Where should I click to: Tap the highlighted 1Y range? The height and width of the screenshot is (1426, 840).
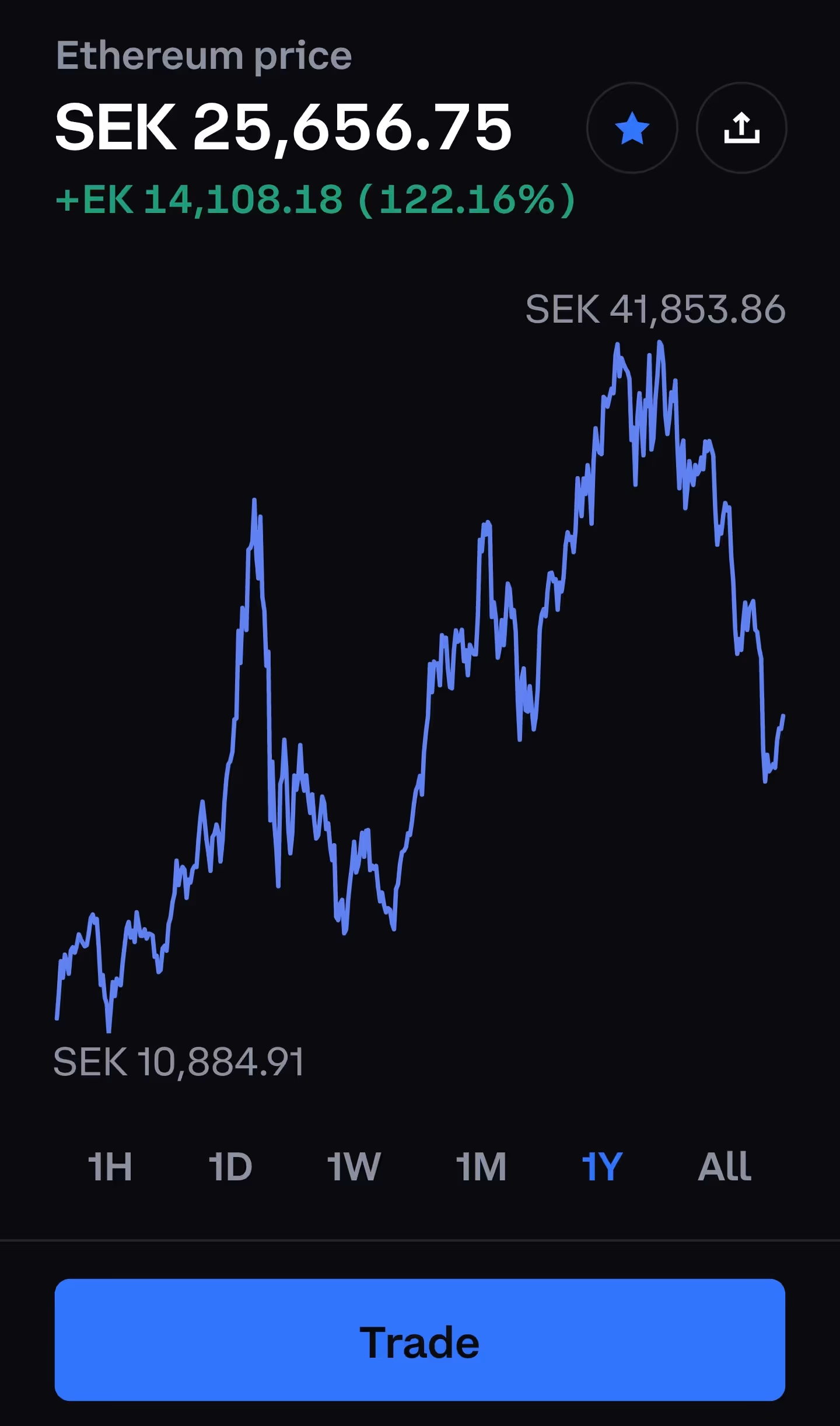click(x=602, y=1167)
